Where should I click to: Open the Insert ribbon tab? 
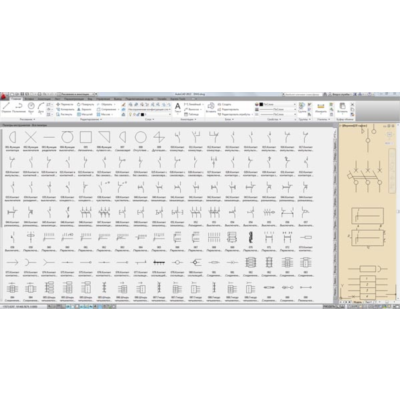point(29,99)
